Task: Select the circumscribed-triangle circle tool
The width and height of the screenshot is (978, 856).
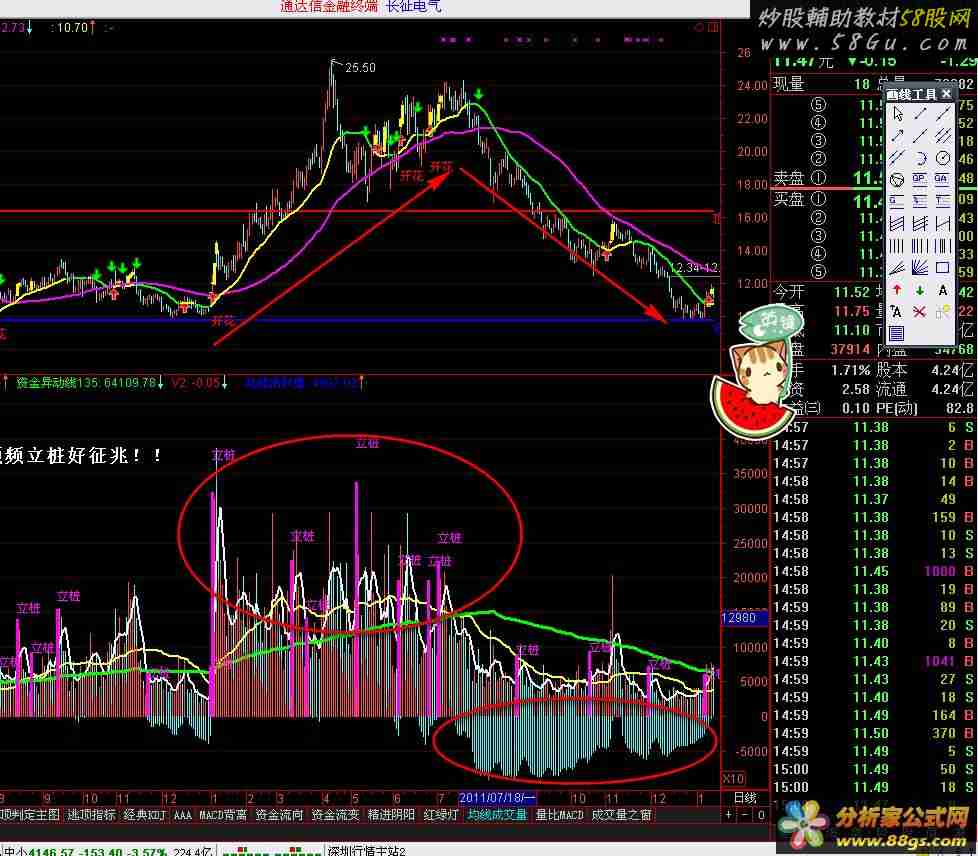Action: click(897, 180)
